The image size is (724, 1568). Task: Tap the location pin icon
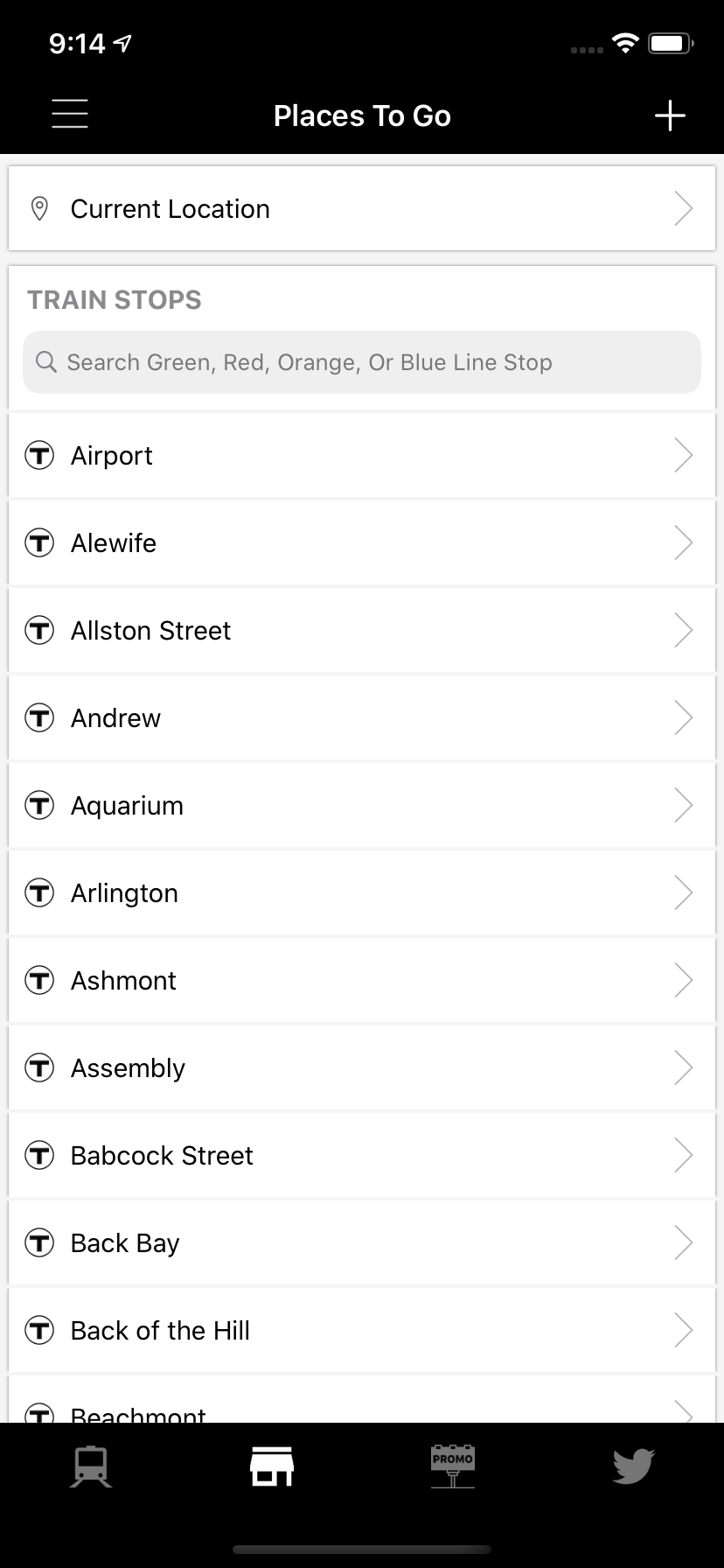(39, 209)
